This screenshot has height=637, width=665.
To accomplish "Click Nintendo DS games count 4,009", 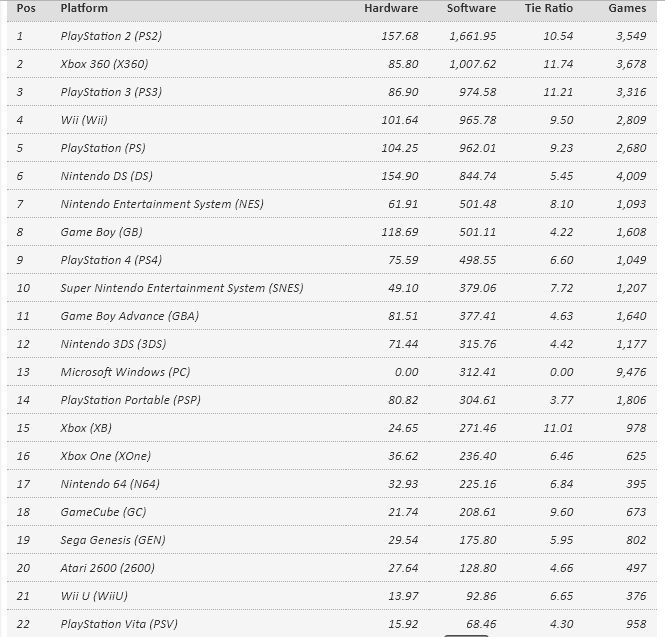I will pos(631,176).
